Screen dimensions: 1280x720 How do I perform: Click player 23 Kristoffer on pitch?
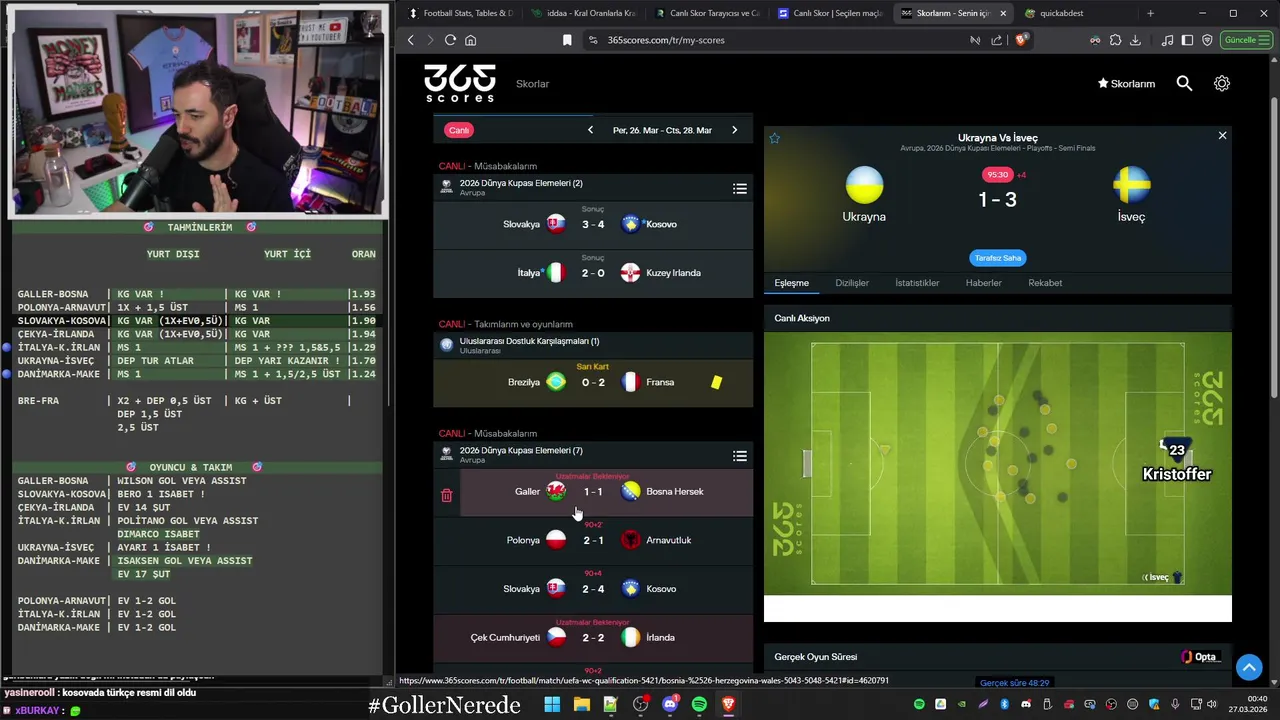coord(1176,462)
